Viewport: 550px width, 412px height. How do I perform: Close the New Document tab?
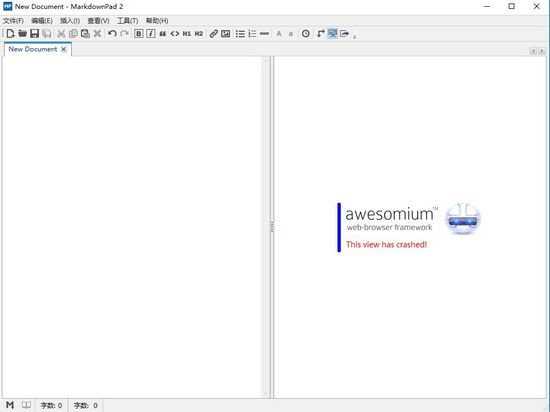coord(63,49)
